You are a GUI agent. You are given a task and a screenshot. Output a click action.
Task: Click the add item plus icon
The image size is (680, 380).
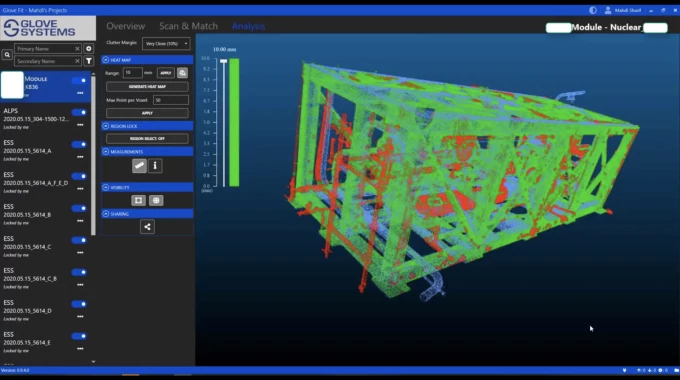point(88,49)
